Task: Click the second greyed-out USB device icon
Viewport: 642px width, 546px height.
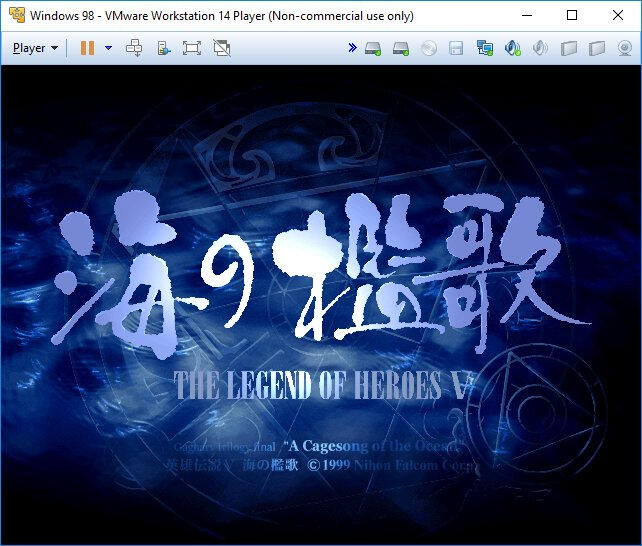Action: pos(597,48)
